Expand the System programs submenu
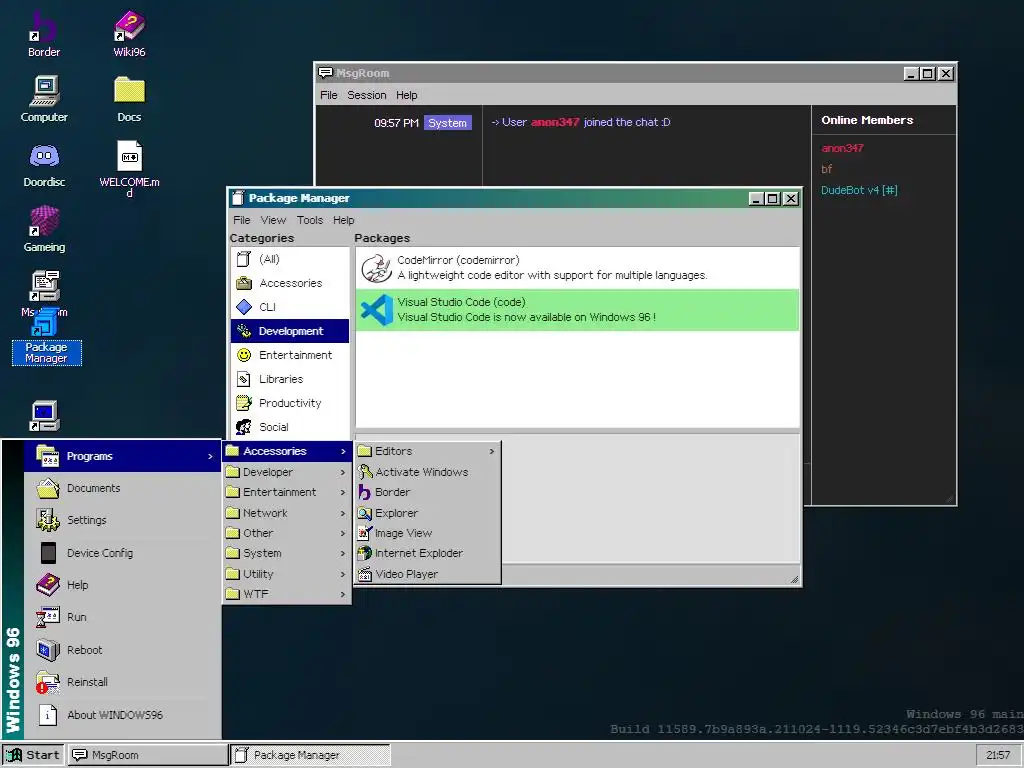 (x=287, y=553)
